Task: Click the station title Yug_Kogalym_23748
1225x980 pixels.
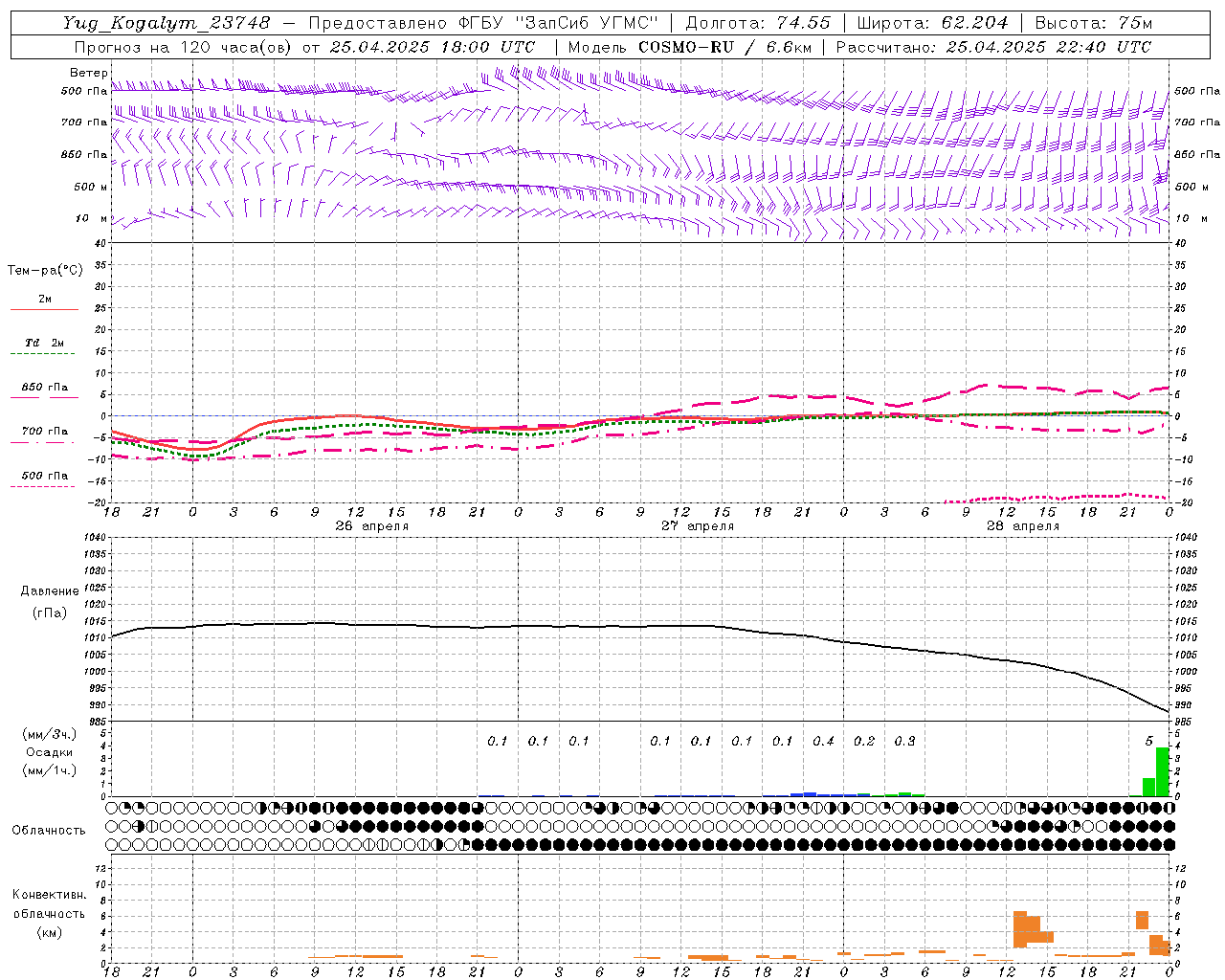Action: (167, 23)
